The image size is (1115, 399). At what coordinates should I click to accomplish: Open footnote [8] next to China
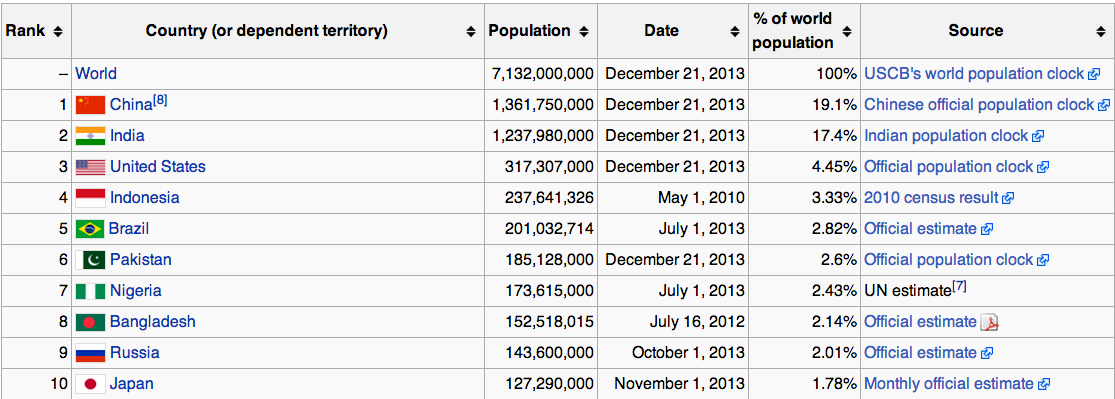(x=161, y=101)
